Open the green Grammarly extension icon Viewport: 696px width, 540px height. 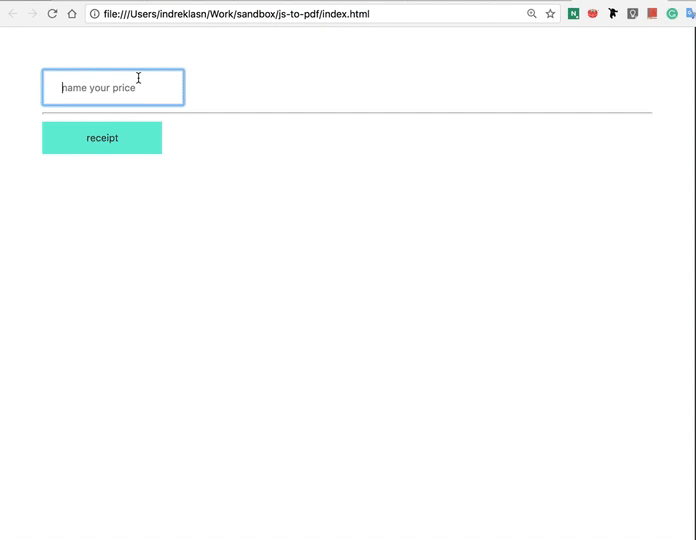pyautogui.click(x=672, y=14)
